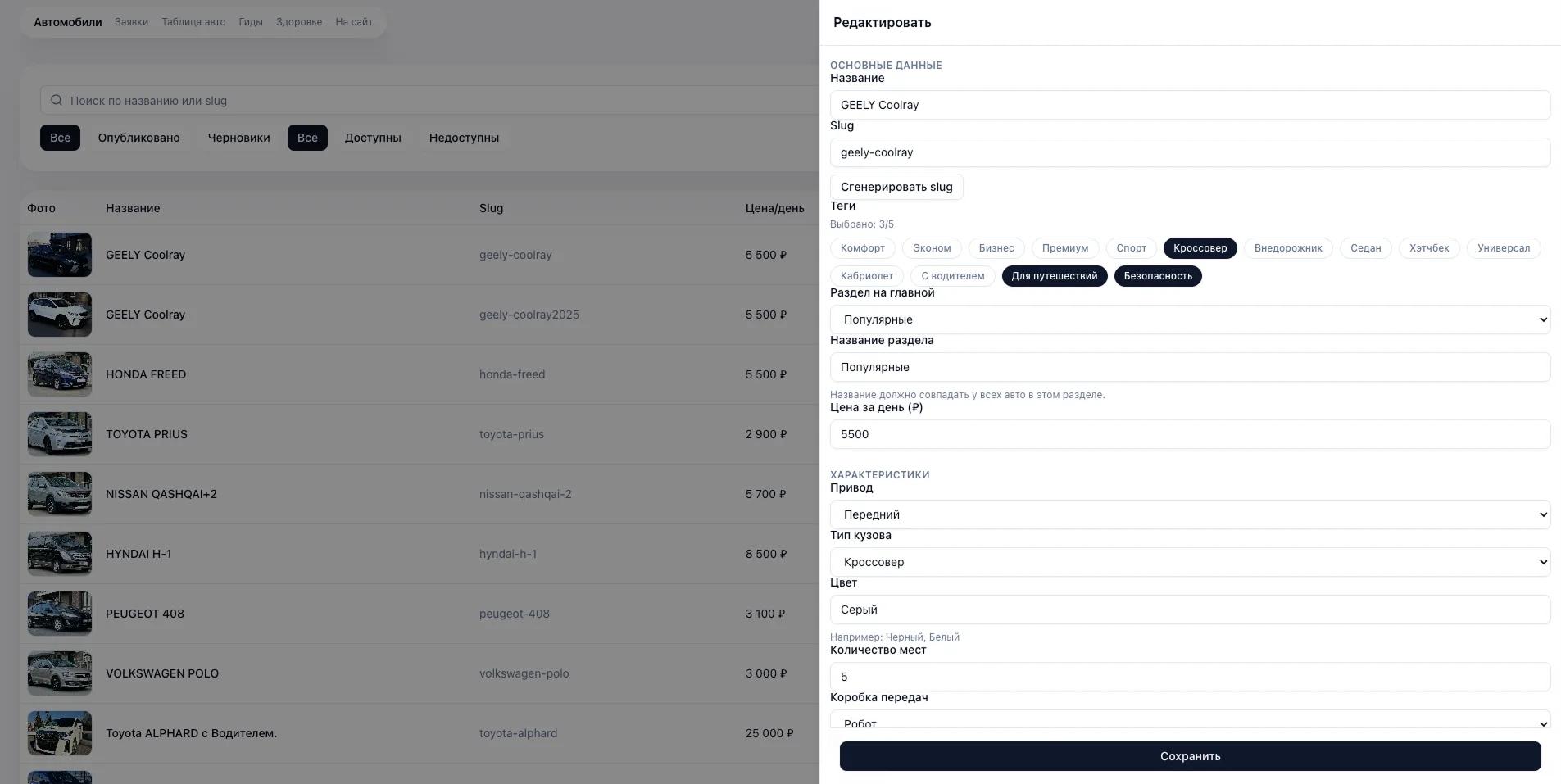Viewport: 1561px width, 784px height.
Task: Click the PEUGEOT 408 thumbnail image
Action: (60, 614)
